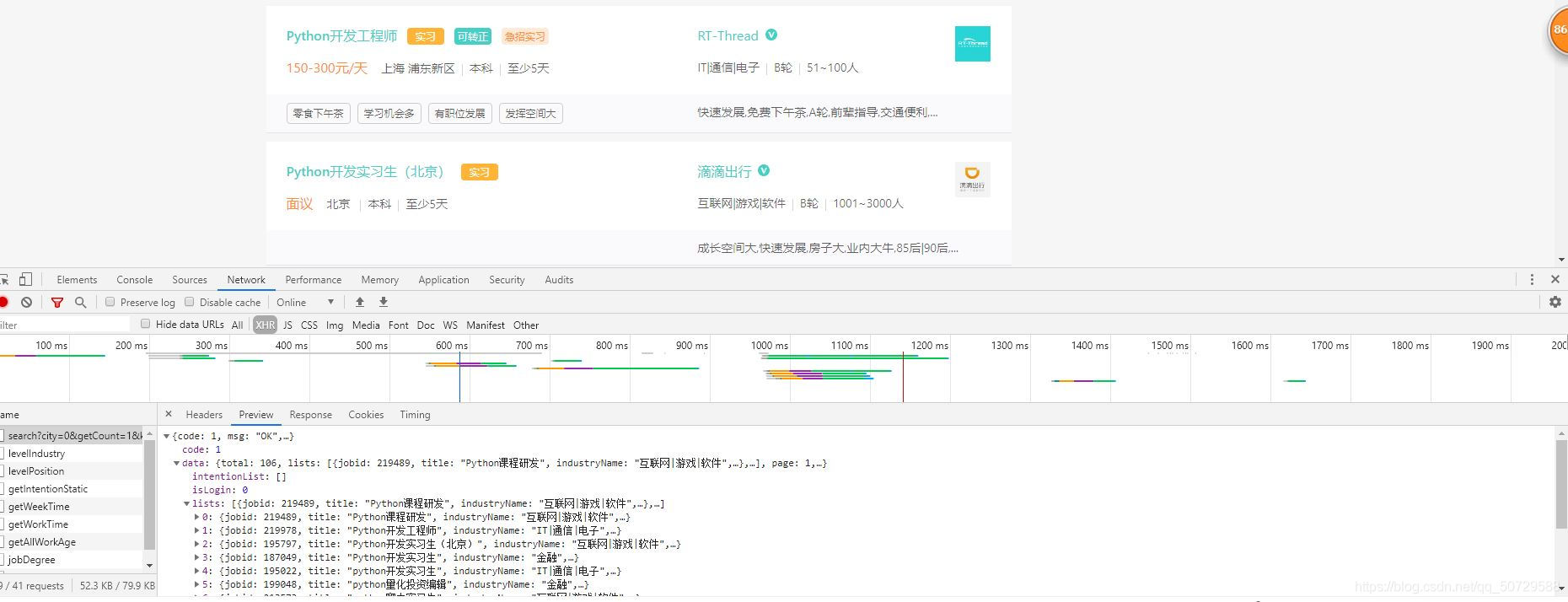Collapse the lists array node

coord(187,503)
